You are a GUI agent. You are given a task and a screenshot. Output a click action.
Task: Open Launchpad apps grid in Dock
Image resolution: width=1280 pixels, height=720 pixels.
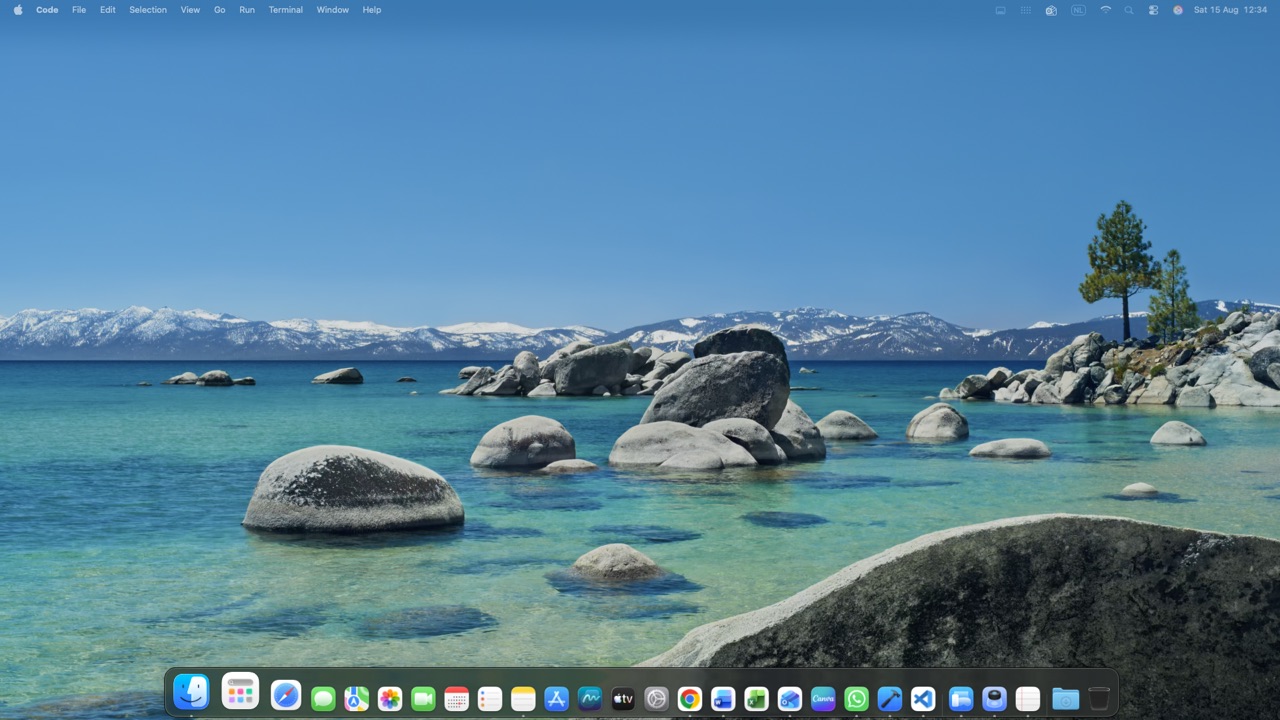click(240, 692)
